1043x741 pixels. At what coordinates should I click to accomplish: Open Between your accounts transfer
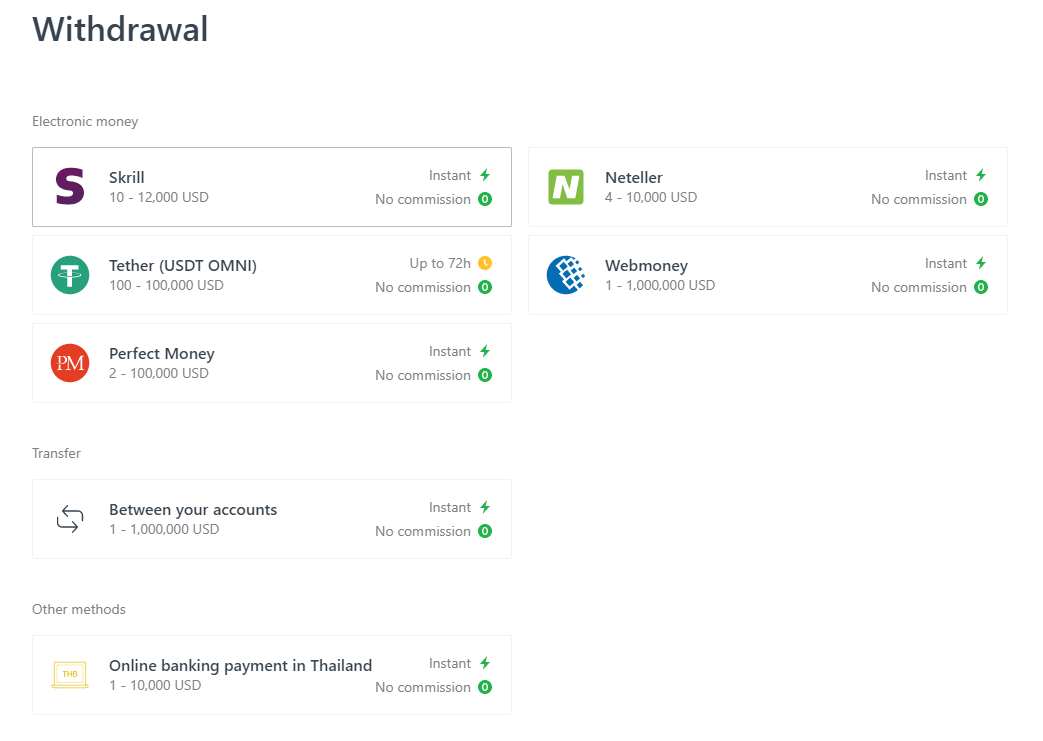271,519
